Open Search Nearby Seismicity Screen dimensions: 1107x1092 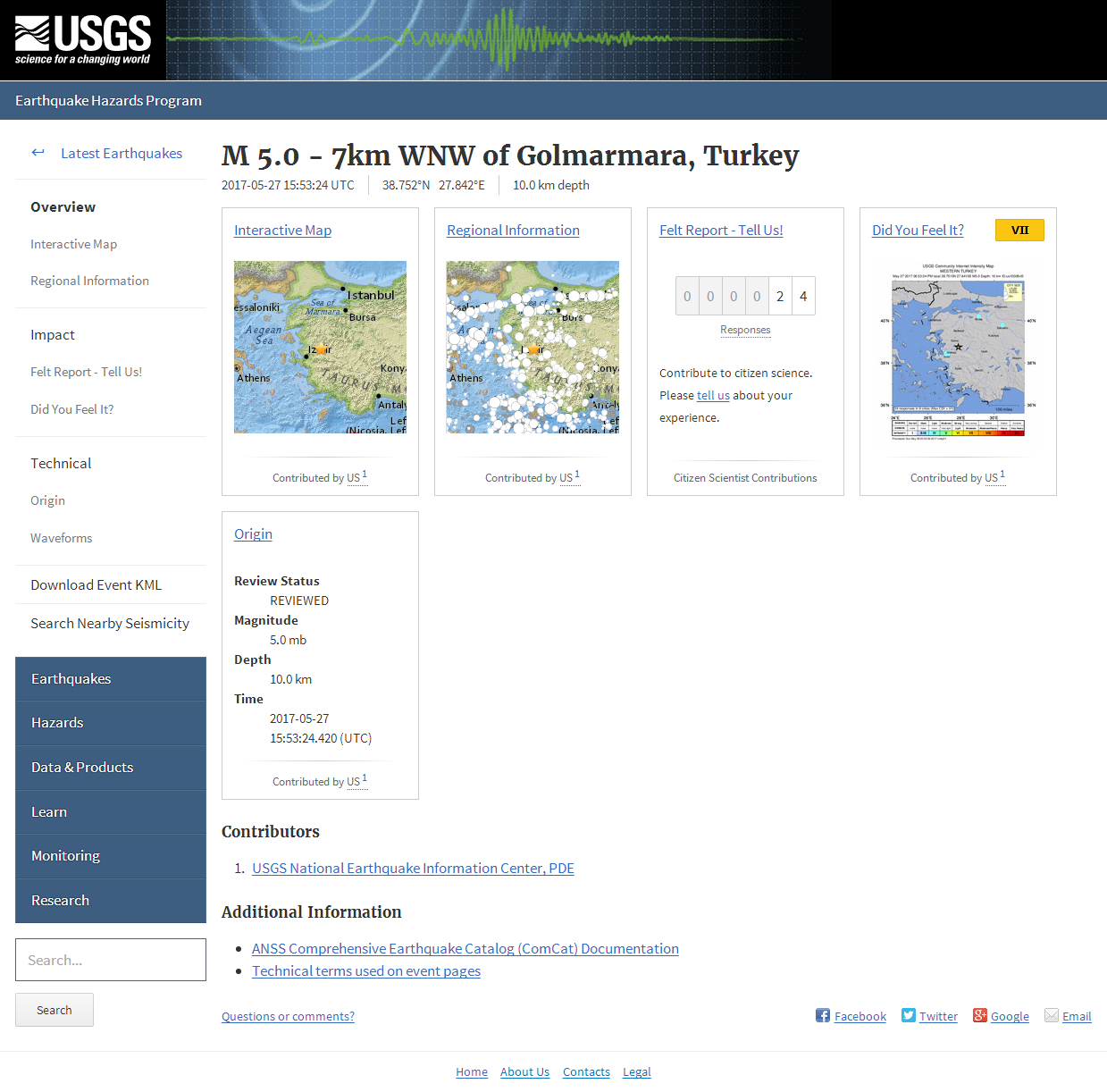[x=109, y=623]
